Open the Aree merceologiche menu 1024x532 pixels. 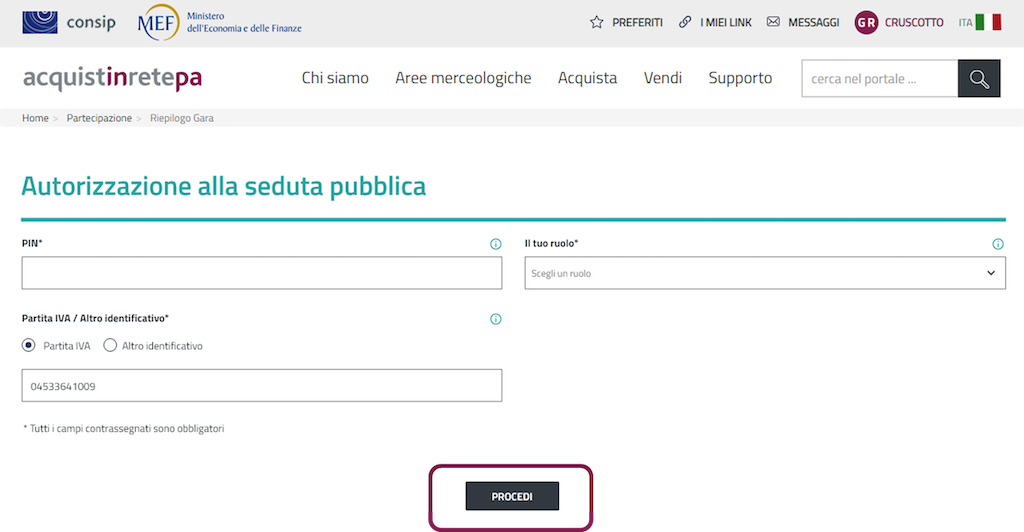(x=463, y=78)
